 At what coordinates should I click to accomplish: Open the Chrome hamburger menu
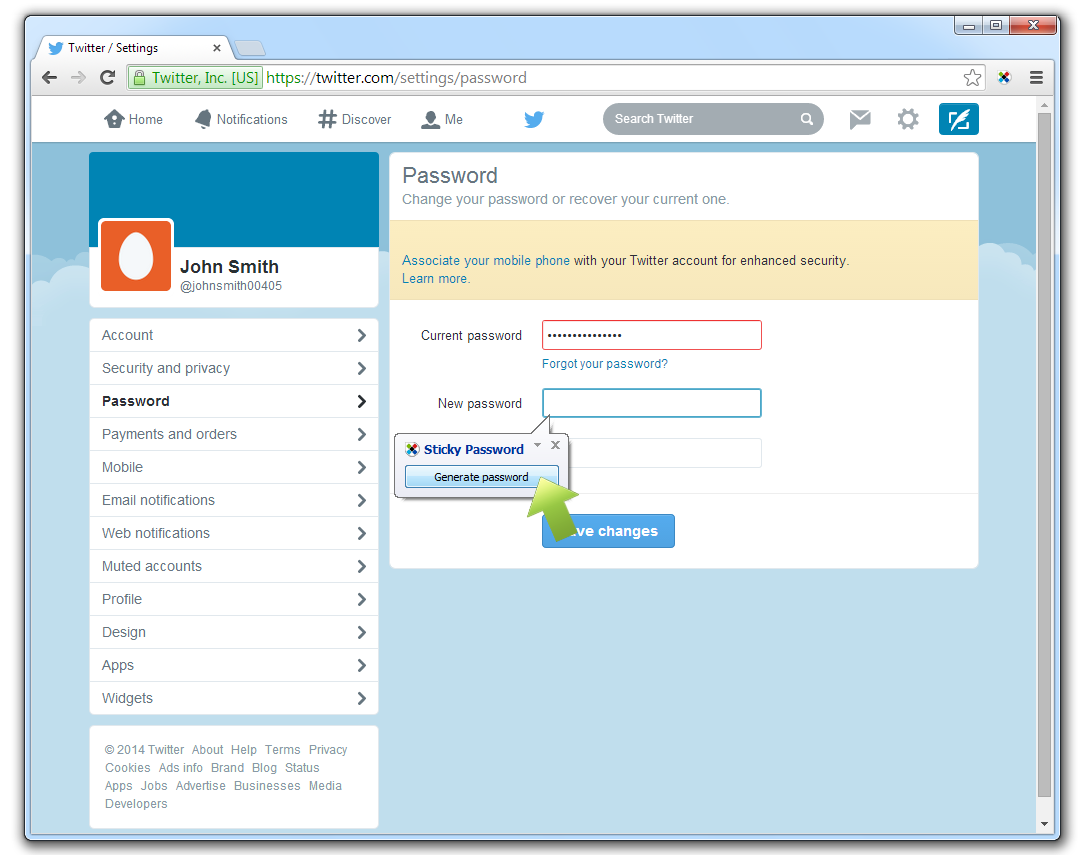pos(1036,77)
